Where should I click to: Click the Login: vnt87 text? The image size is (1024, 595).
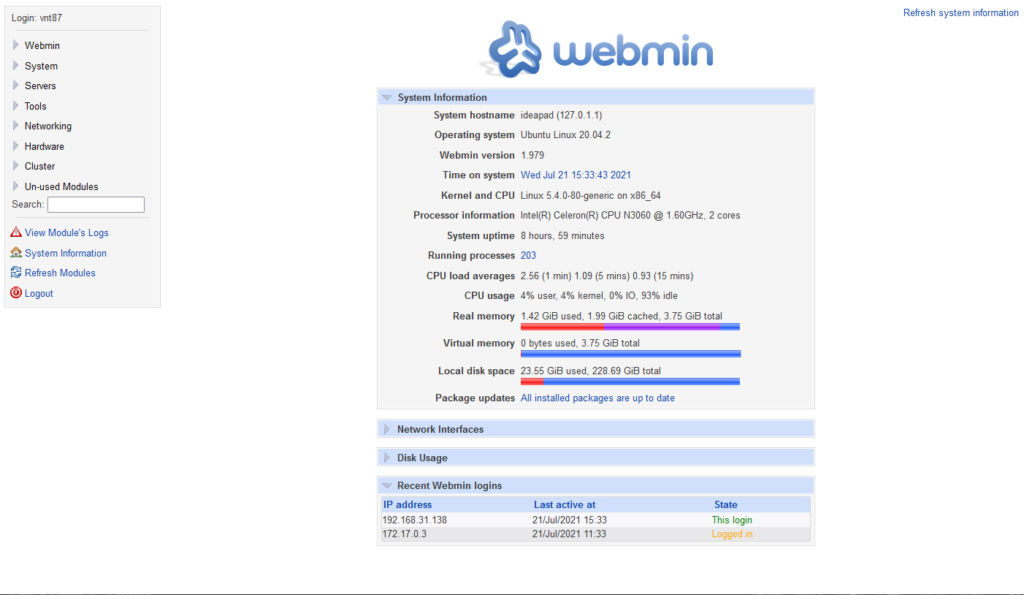click(37, 18)
